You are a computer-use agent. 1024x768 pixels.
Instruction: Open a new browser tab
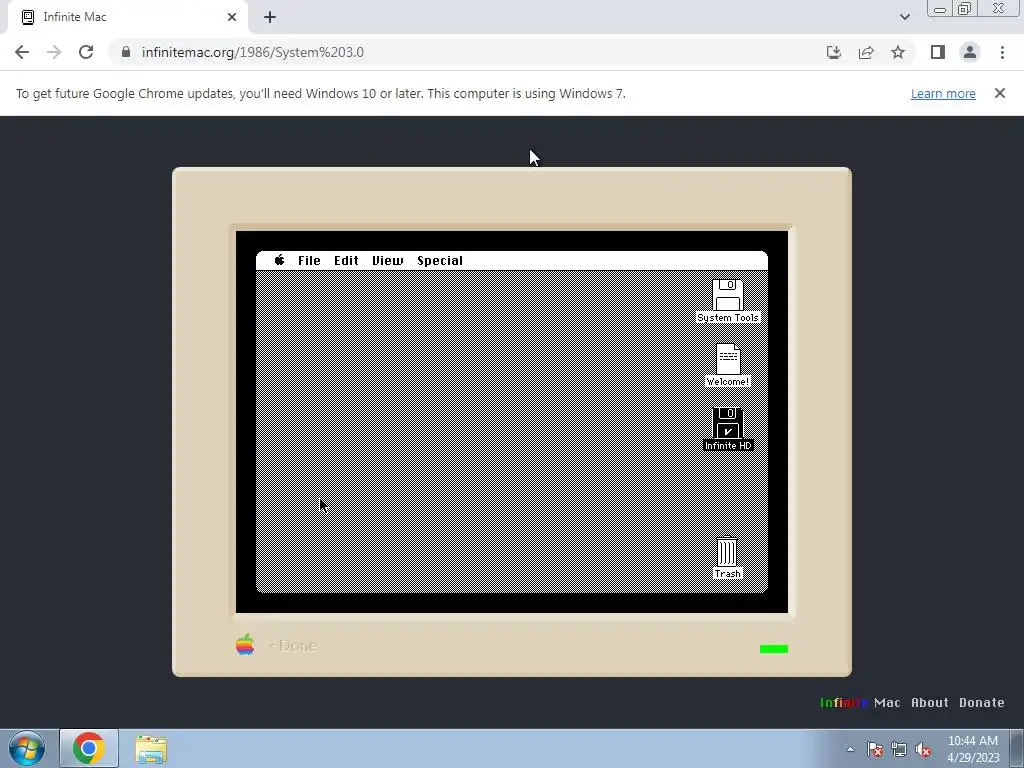[270, 17]
